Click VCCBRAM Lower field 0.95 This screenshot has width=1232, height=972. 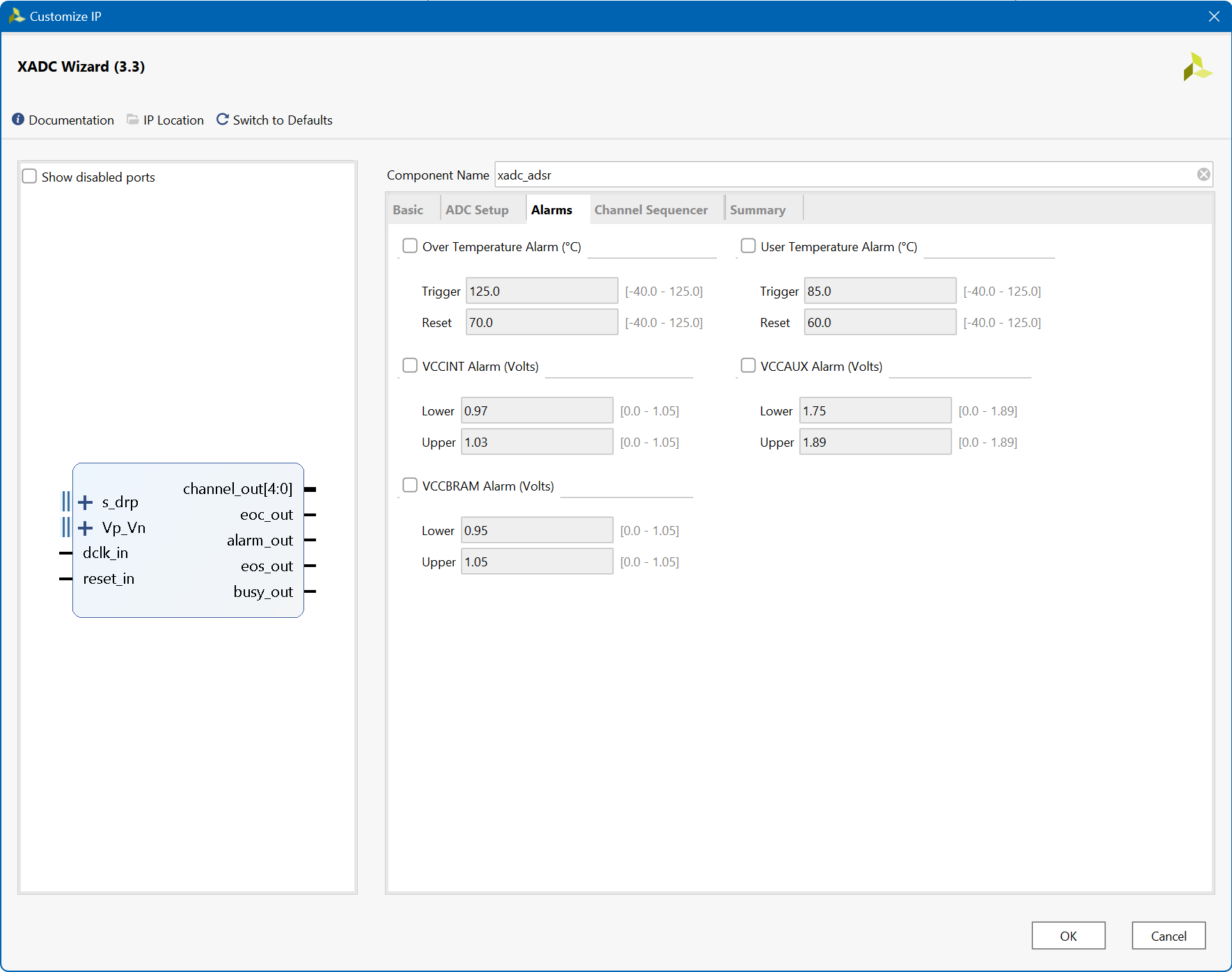(x=537, y=530)
